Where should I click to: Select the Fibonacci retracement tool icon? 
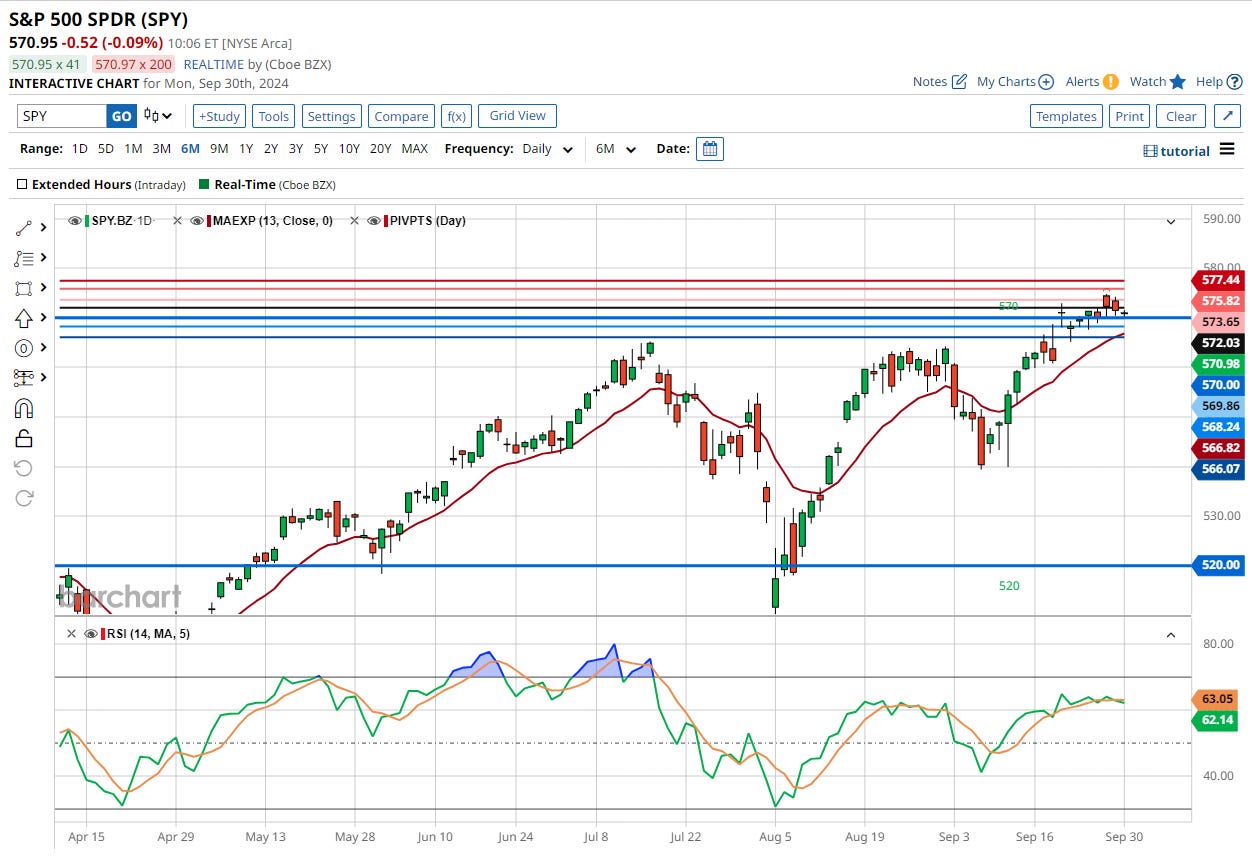pyautogui.click(x=24, y=258)
